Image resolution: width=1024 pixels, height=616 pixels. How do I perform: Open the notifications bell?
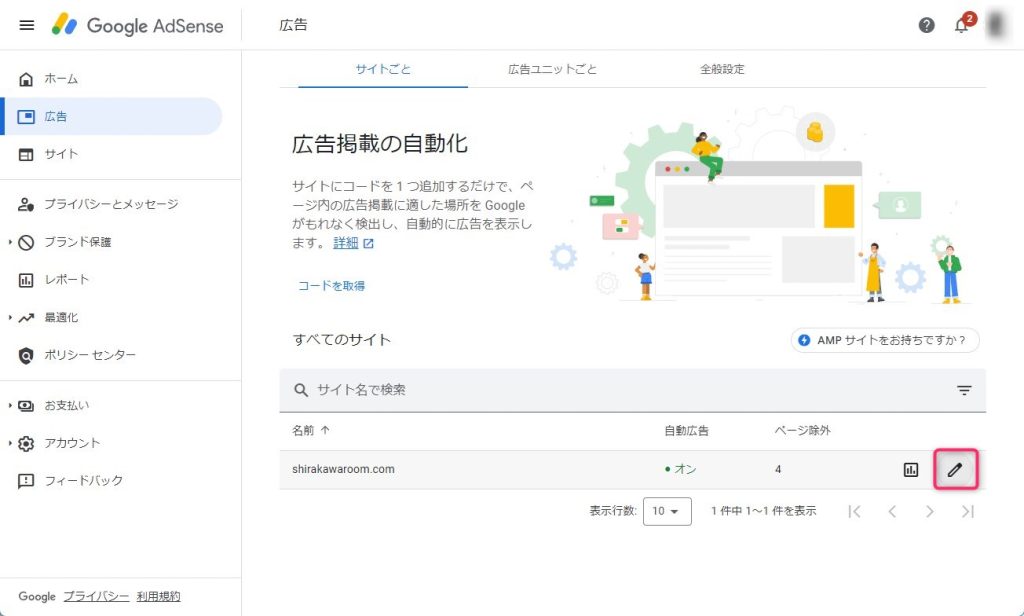tap(962, 25)
